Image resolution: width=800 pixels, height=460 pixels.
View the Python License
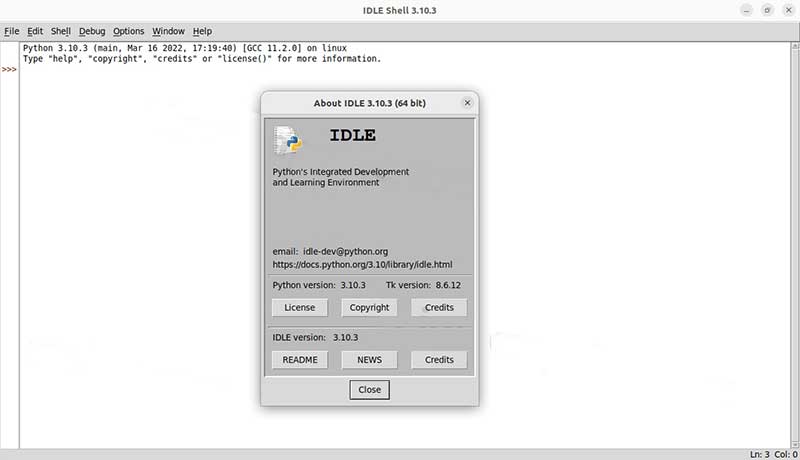click(x=299, y=308)
